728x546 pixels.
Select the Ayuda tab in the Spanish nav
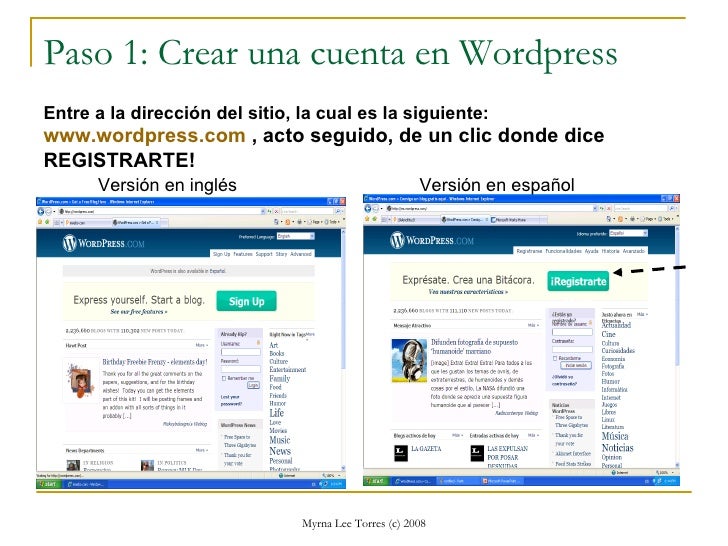592,251
